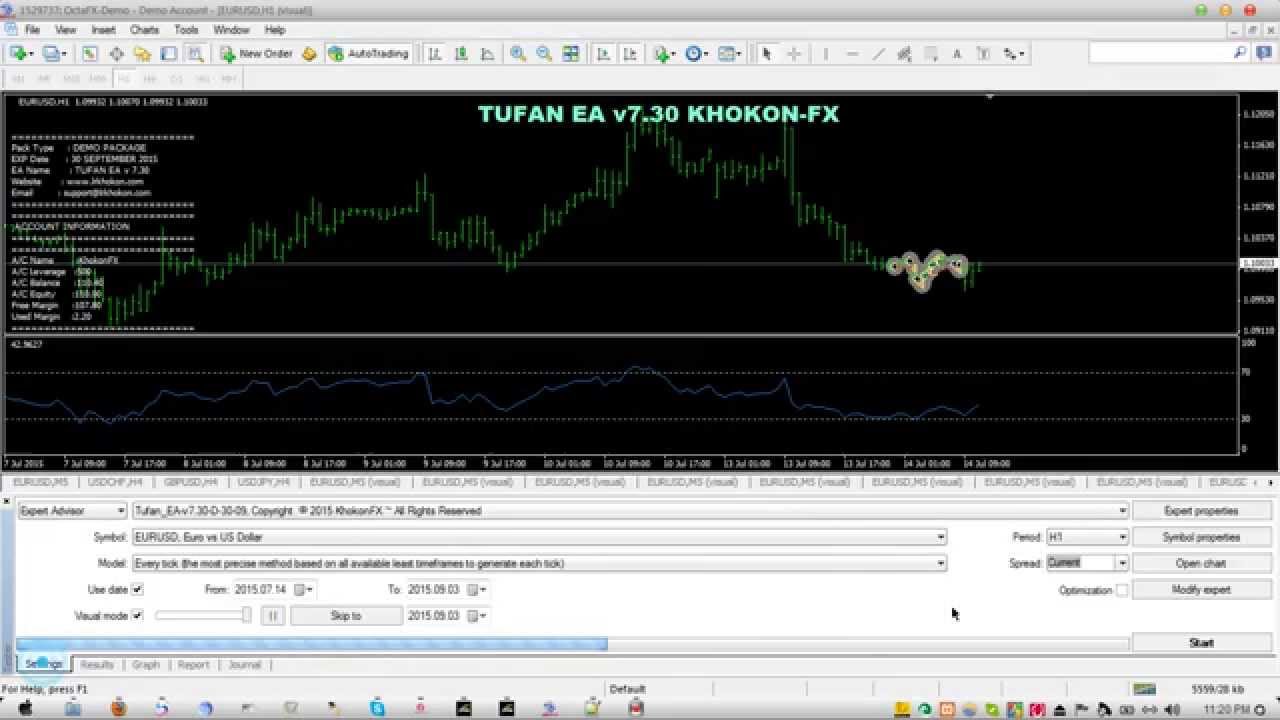Viewport: 1280px width, 720px height.
Task: Enable auto scroll chart icon
Action: coord(603,54)
